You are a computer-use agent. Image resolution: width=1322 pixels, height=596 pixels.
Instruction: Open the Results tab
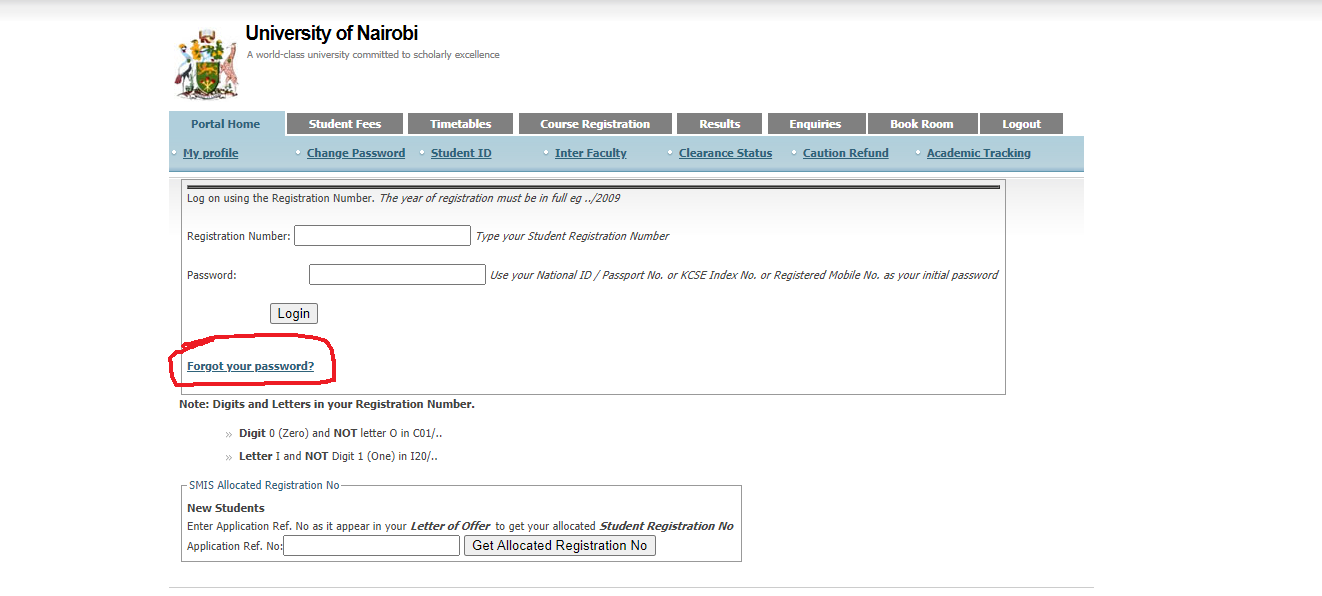[720, 124]
